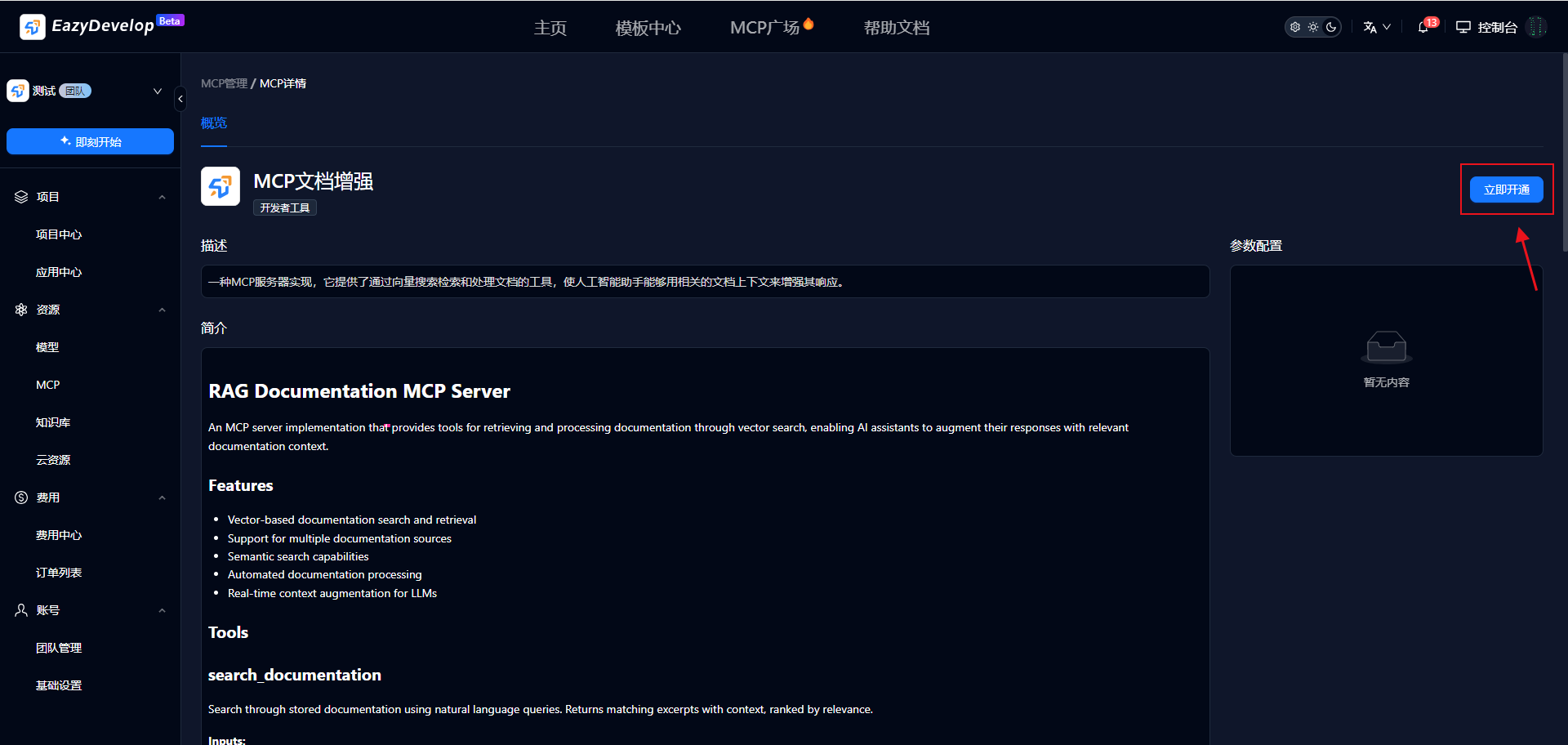The image size is (1568, 745).
Task: Click the 费用 coin icon in sidebar
Action: 21,497
